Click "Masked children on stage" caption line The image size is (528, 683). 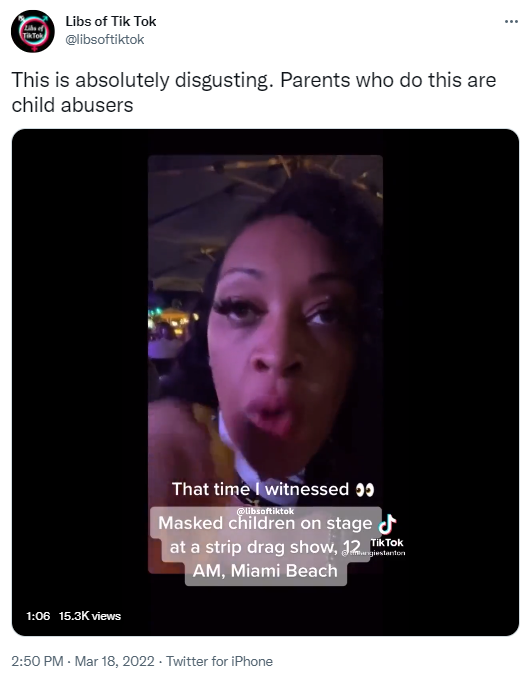click(265, 523)
